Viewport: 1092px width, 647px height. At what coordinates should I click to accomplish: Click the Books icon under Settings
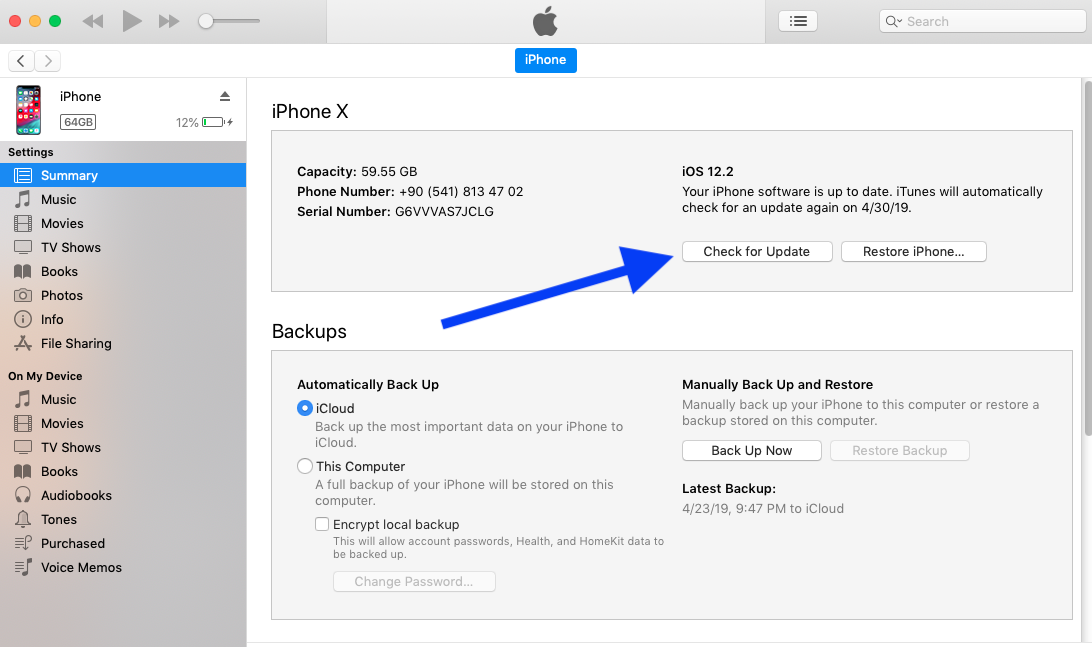23,272
